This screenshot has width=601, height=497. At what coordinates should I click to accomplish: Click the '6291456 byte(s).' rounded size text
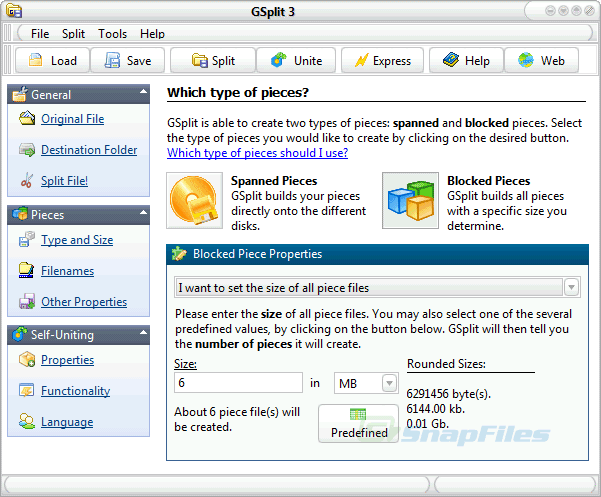click(x=448, y=394)
